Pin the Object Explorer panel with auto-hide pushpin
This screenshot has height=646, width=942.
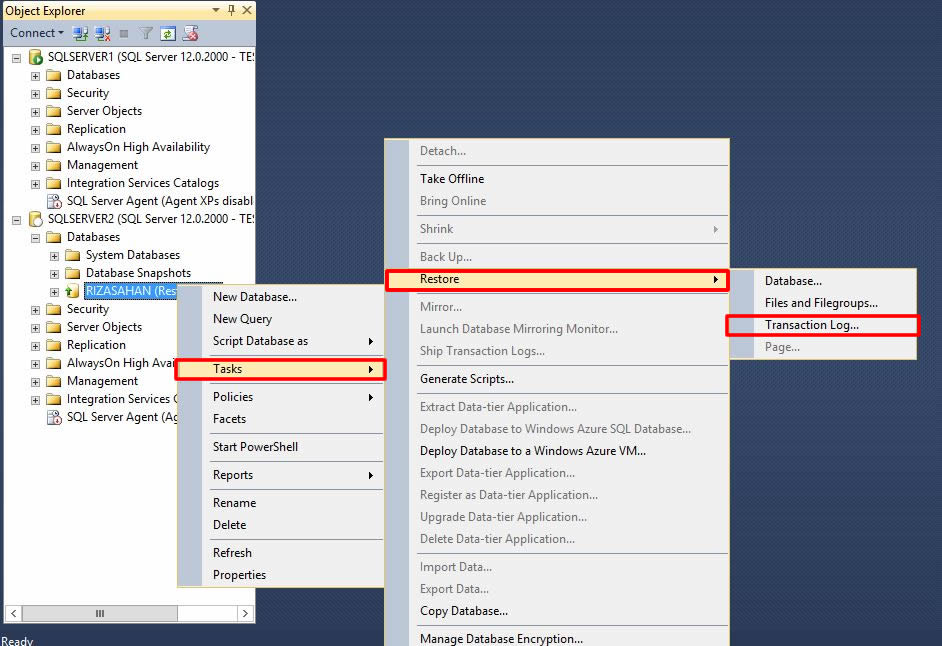click(x=230, y=11)
